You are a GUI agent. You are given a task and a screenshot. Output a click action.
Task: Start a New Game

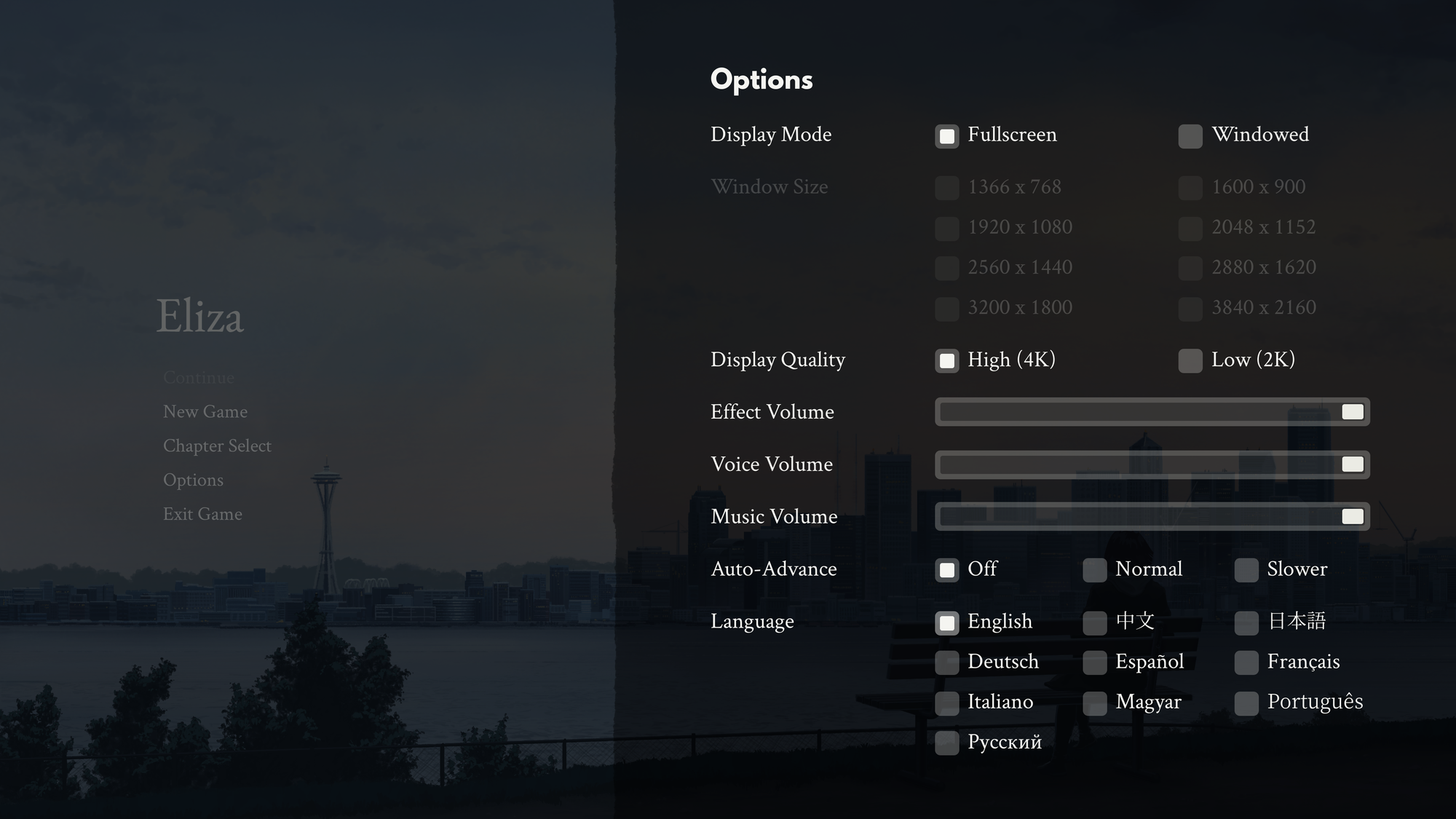(205, 411)
